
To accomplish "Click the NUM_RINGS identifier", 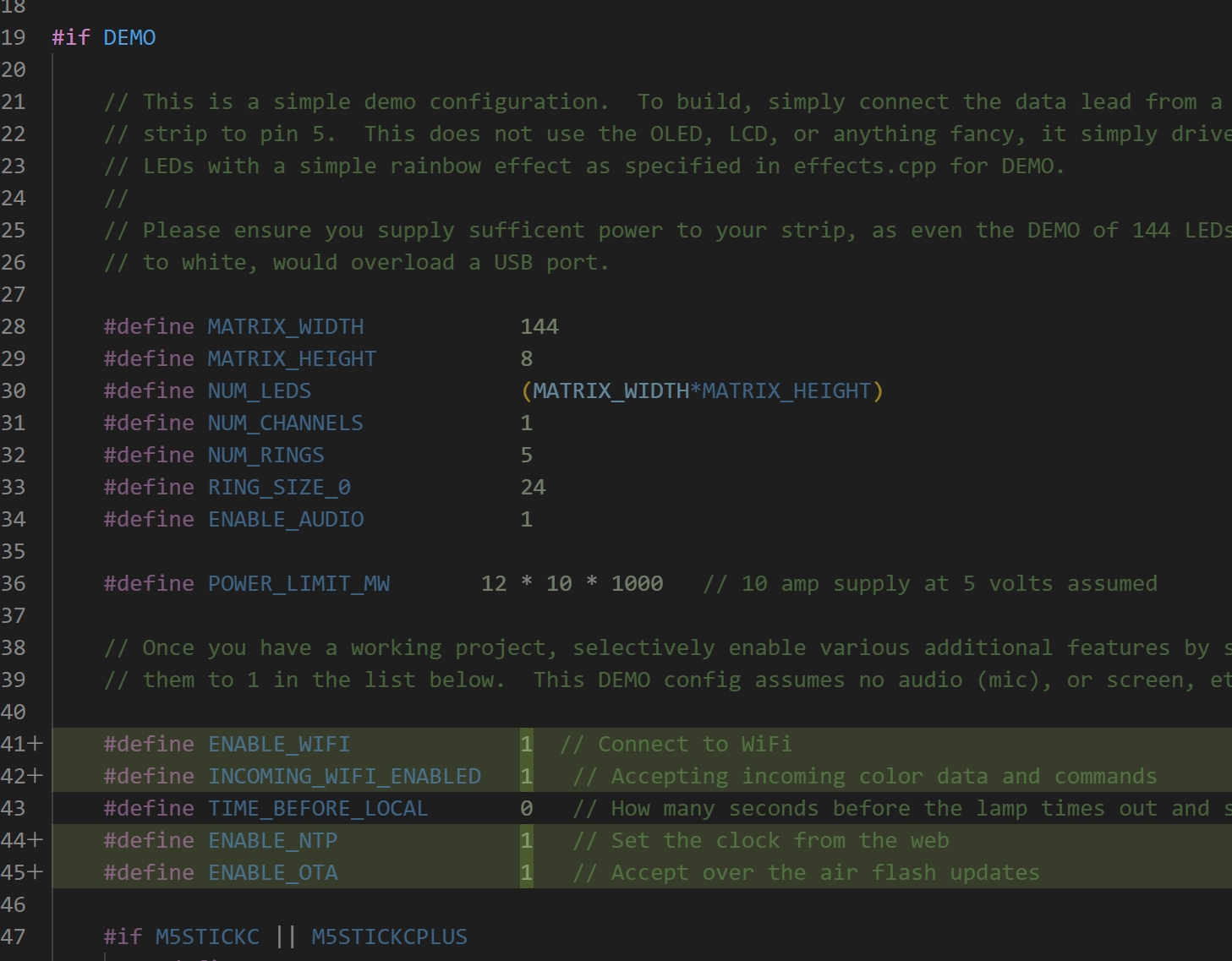I will (266, 456).
